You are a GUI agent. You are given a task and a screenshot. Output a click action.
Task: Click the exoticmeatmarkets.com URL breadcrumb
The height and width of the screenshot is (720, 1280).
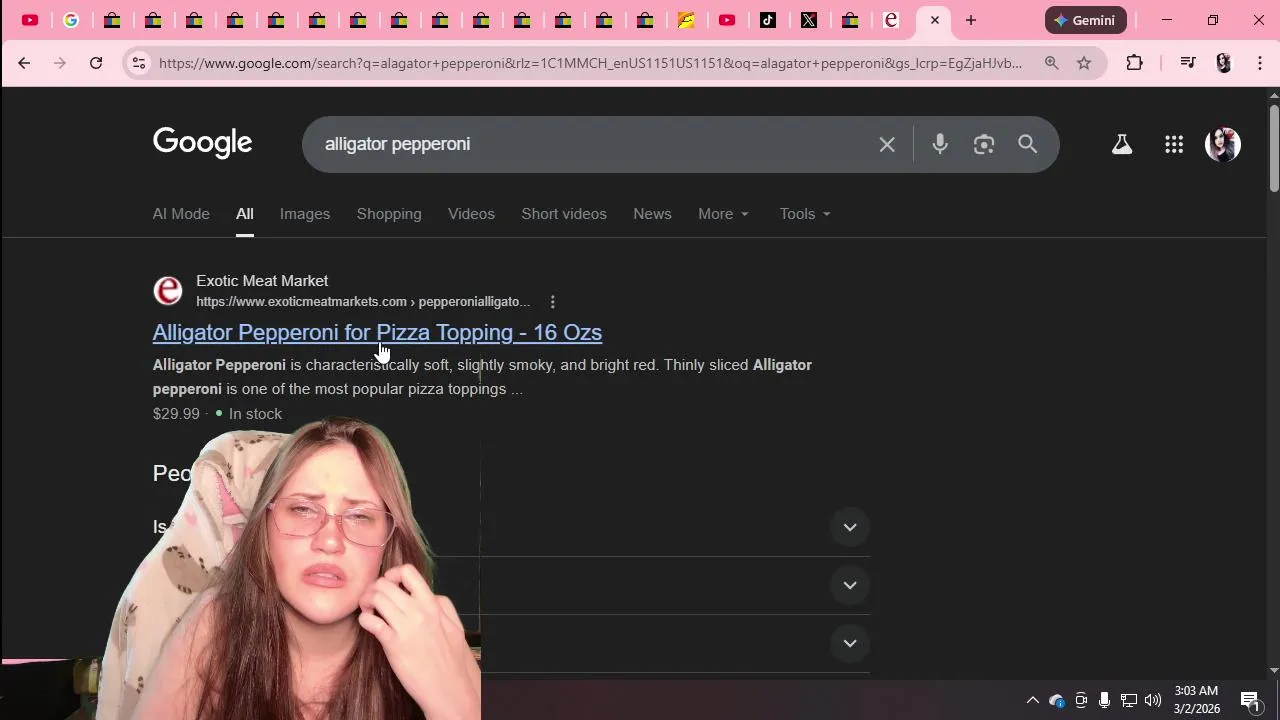coord(363,302)
